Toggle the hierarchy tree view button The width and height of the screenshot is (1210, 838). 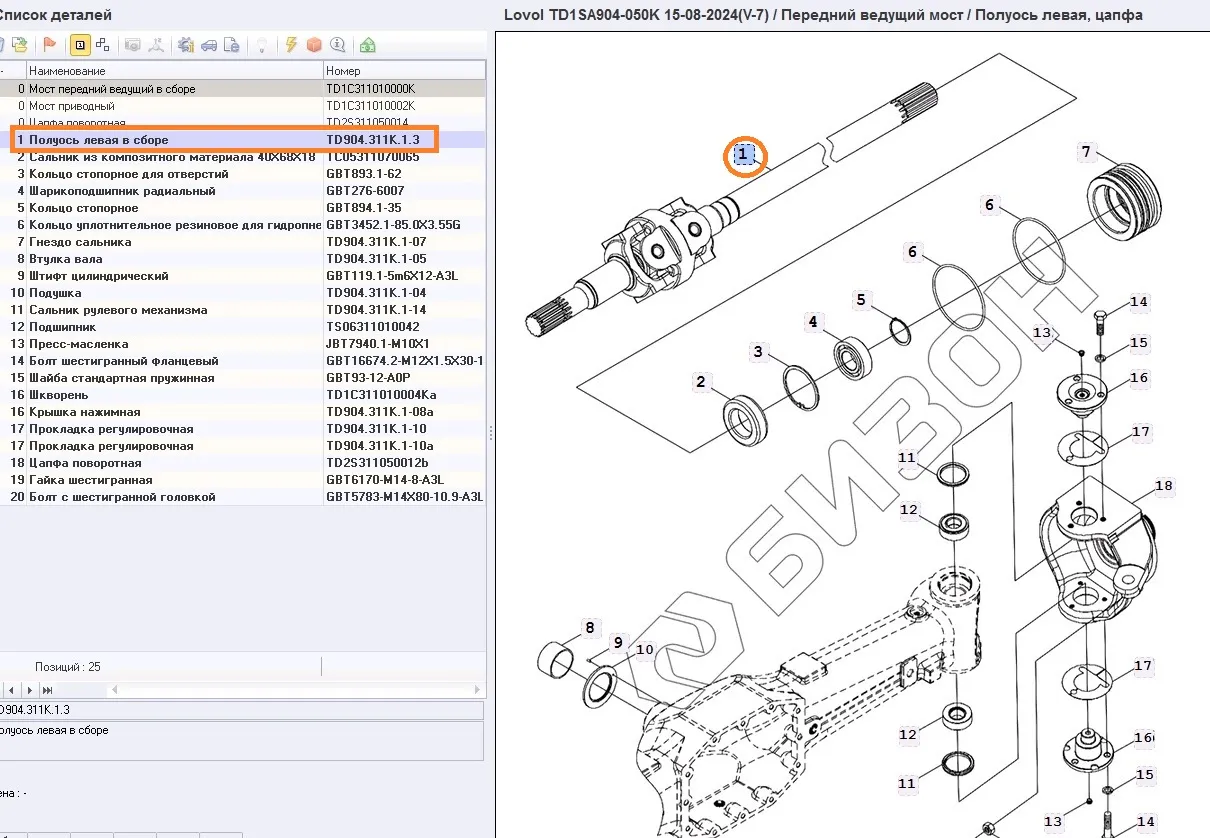click(x=102, y=45)
